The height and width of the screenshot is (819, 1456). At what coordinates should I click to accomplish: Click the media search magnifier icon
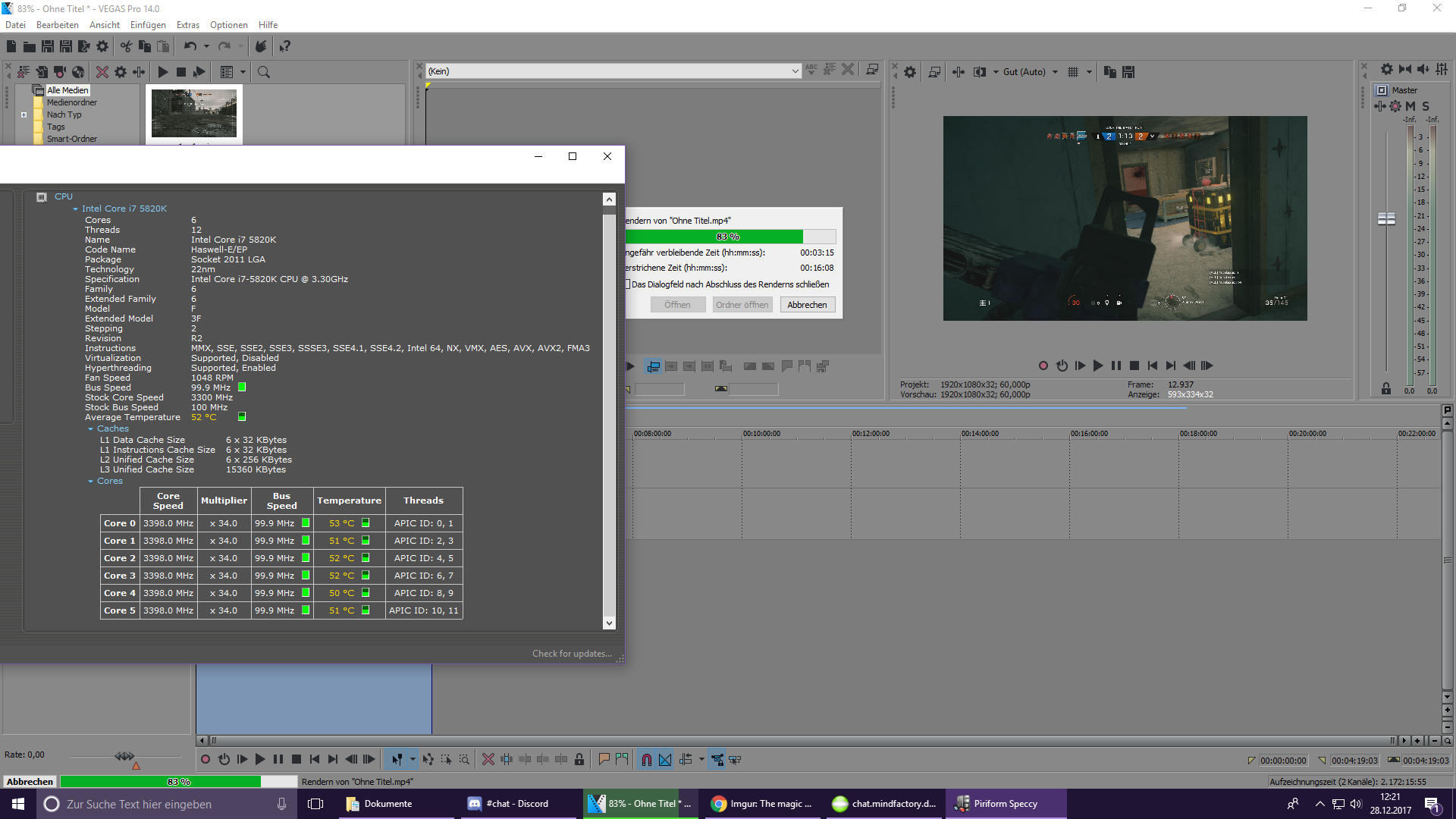264,72
